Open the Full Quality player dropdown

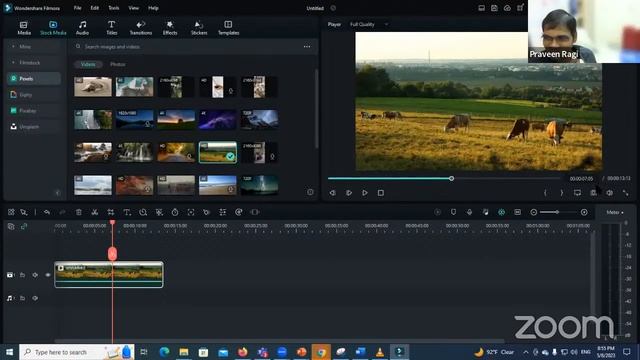(x=369, y=24)
